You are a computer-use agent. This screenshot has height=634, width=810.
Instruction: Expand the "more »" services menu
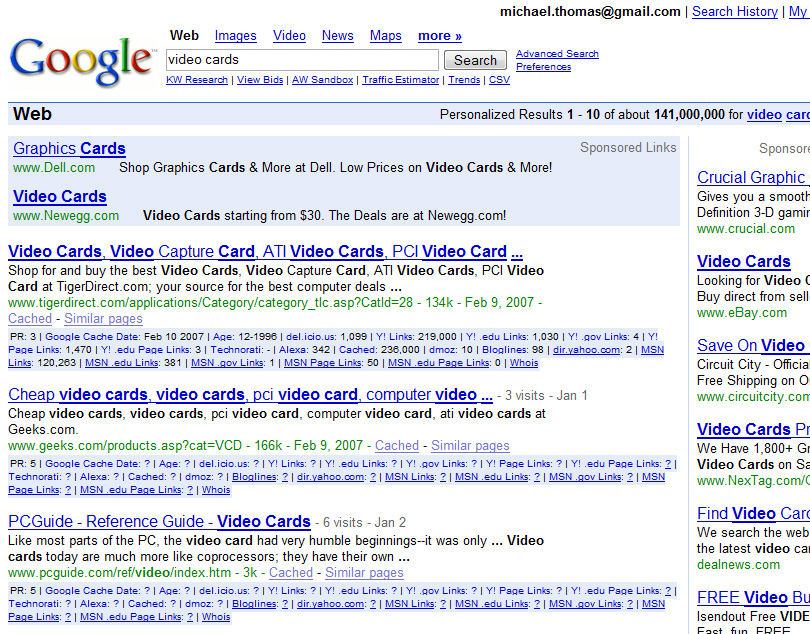(x=440, y=36)
